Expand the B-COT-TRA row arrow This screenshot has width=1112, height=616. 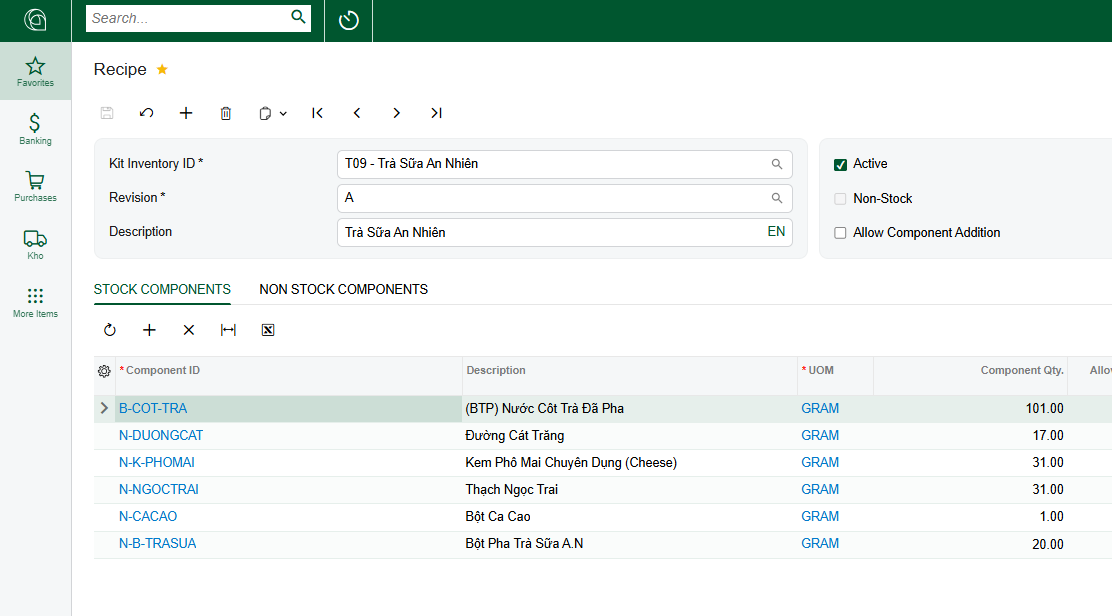click(104, 408)
